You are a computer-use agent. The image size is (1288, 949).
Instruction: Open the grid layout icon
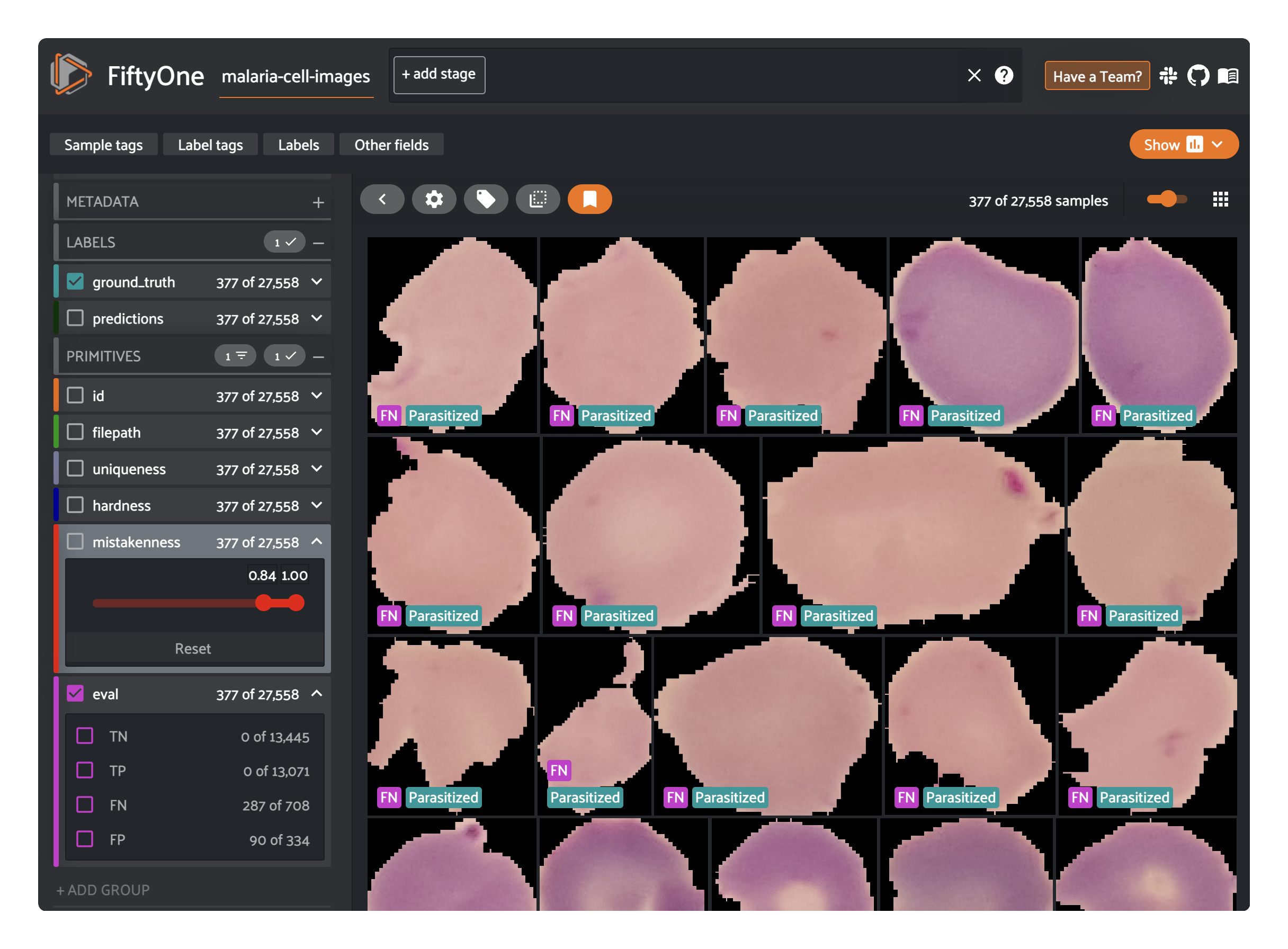[x=1220, y=199]
